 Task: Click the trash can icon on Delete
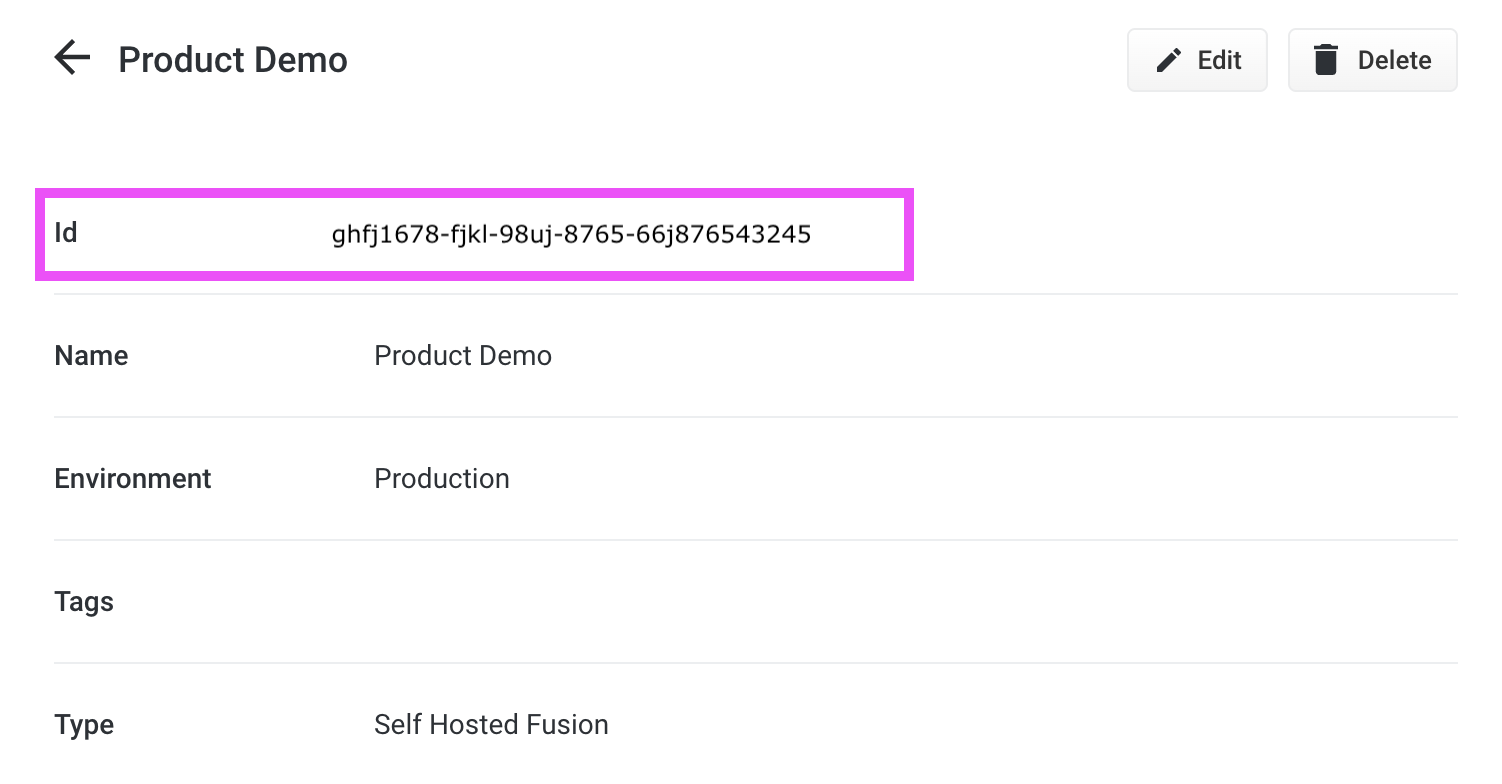pos(1325,60)
